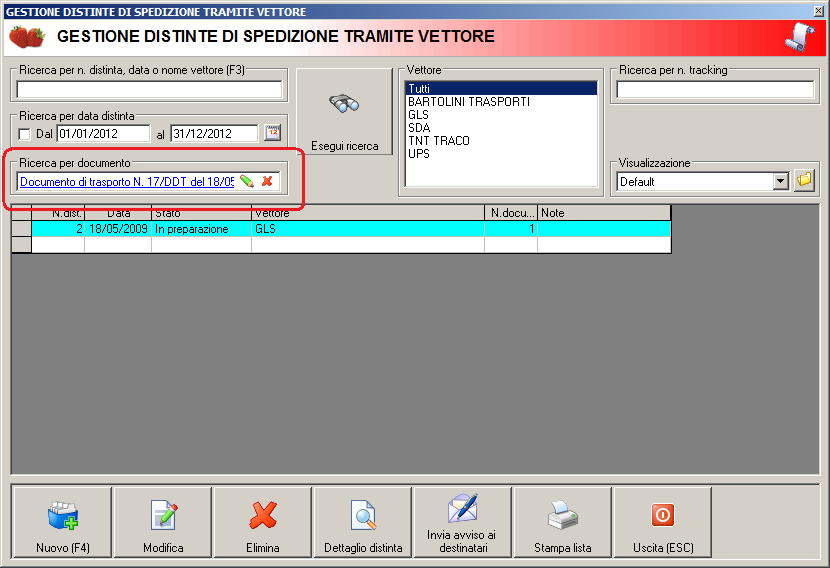Click the N.docu... column header
The width and height of the screenshot is (830, 568).
pos(511,213)
